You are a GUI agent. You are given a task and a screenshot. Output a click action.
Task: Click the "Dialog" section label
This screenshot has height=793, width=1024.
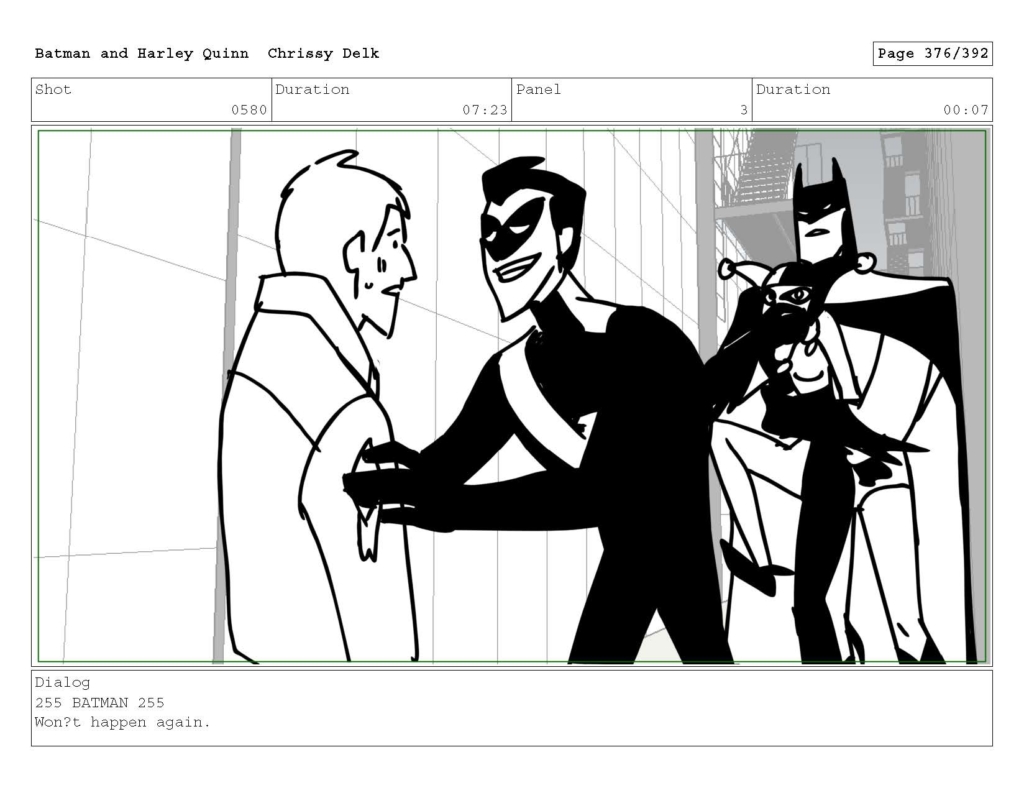[x=63, y=683]
